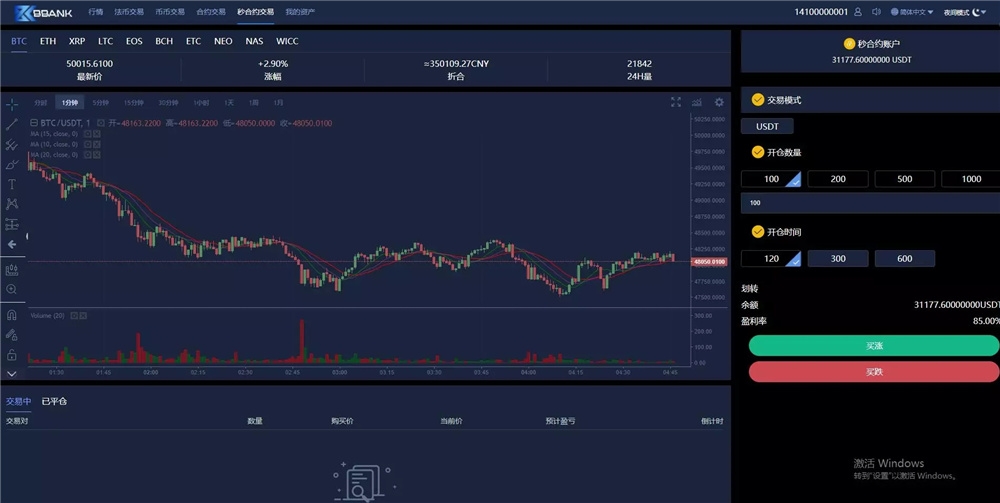Click the quantity input field showing 100
Screen dimensions: 1000x503
click(869, 203)
